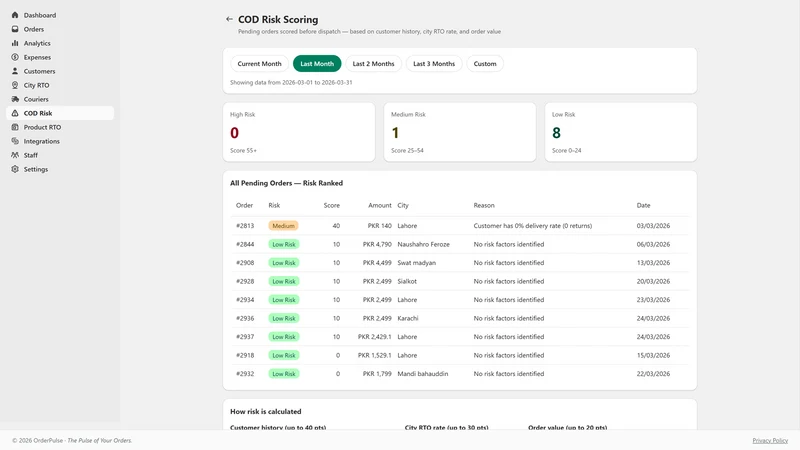Click the City column header
Image resolution: width=800 pixels, height=450 pixels.
pos(403,205)
